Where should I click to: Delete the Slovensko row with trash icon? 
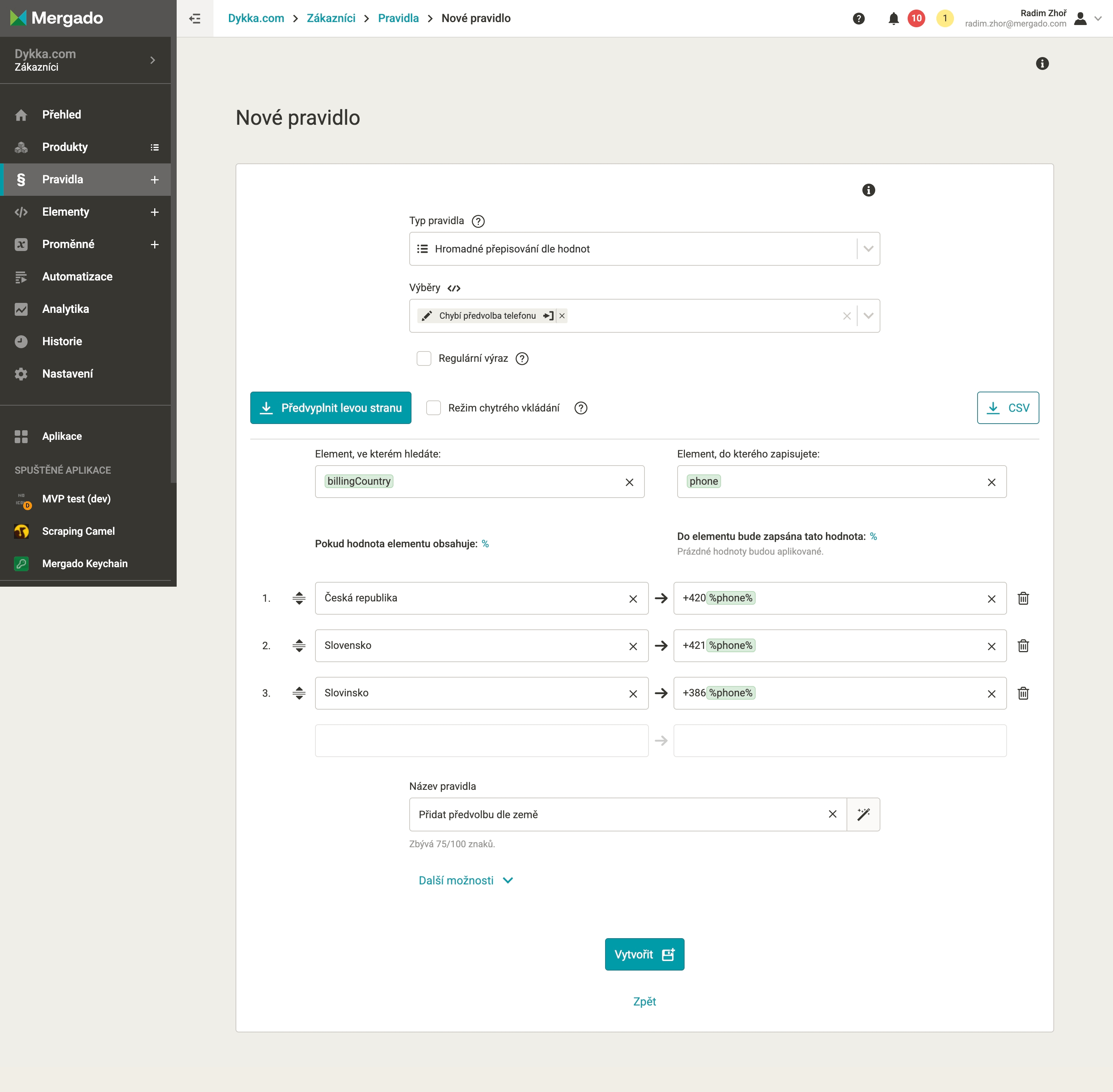tap(1023, 646)
